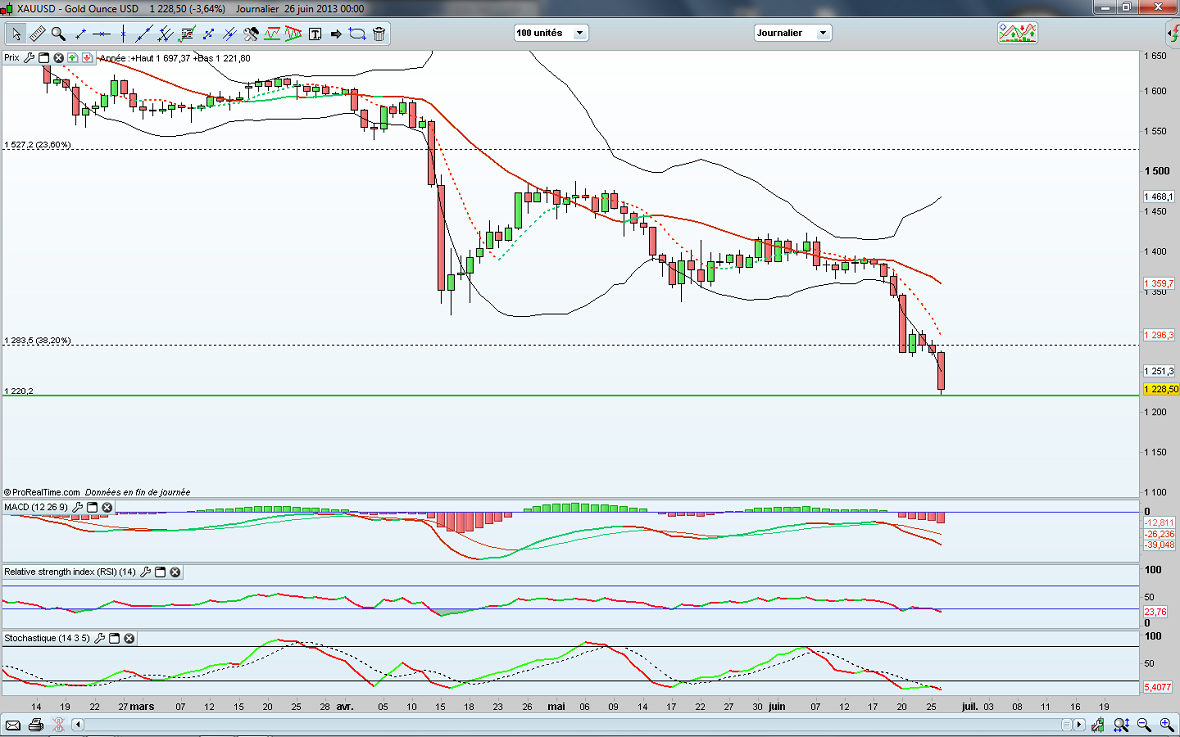The height and width of the screenshot is (737, 1180).
Task: Expand the side panel arrow at right edge
Action: [1172, 33]
